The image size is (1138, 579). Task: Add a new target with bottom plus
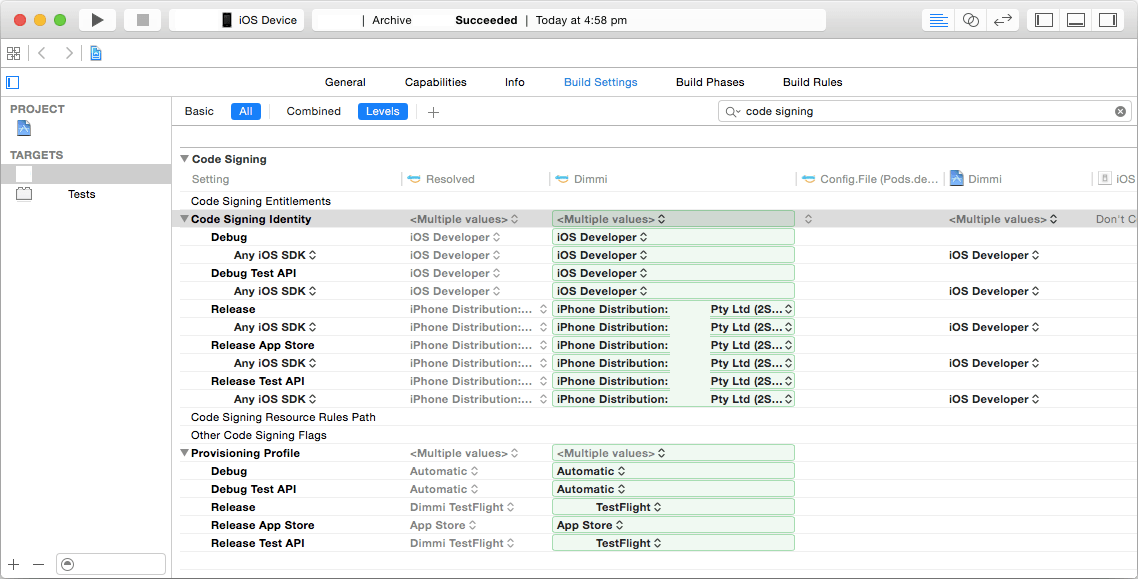[14, 564]
